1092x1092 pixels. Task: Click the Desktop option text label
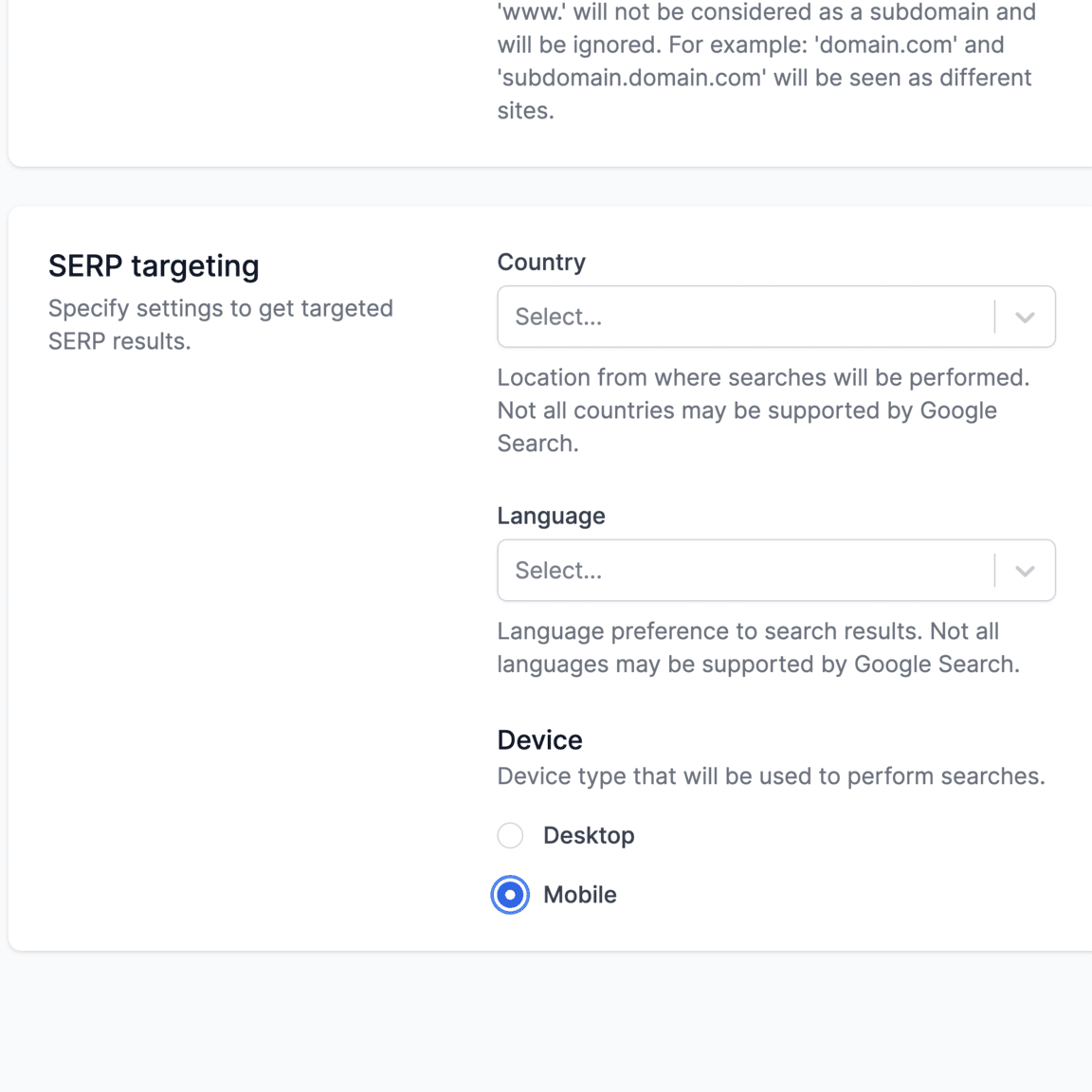(x=589, y=835)
